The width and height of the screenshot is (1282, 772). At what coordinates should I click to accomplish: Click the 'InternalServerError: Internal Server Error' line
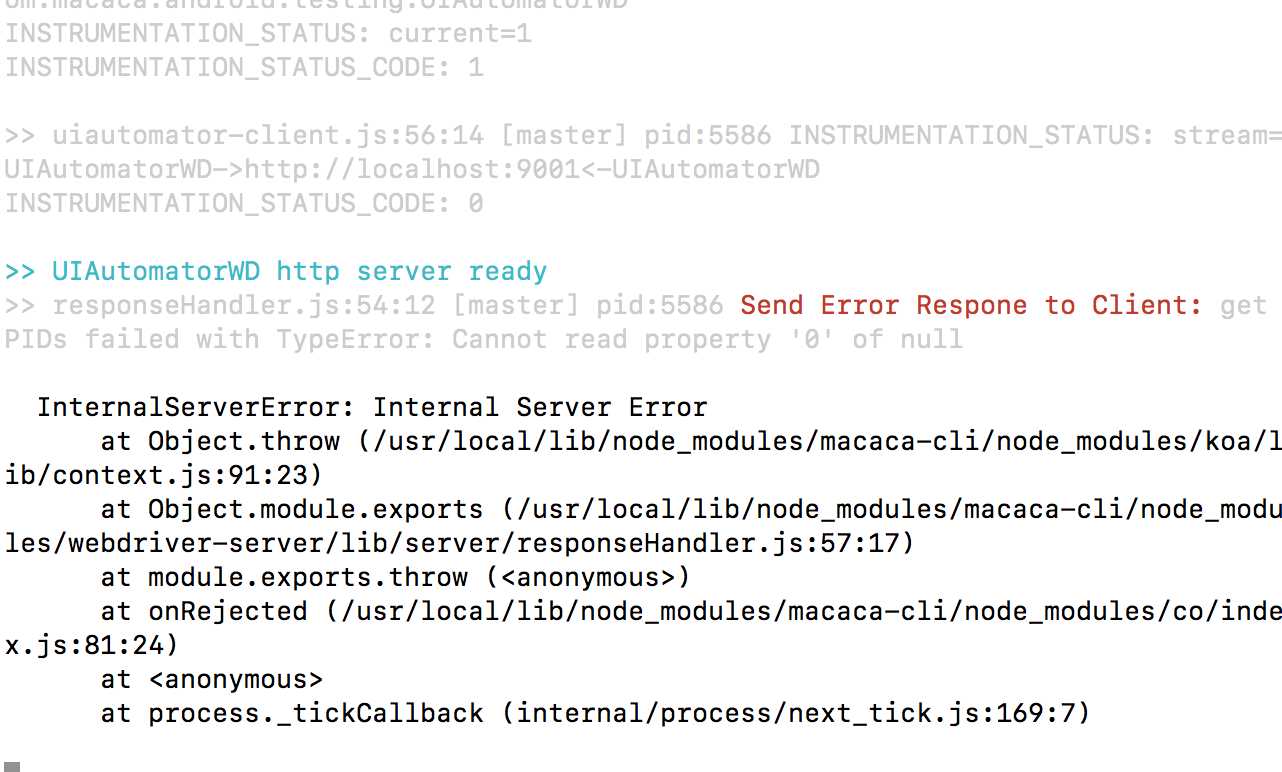click(x=372, y=407)
